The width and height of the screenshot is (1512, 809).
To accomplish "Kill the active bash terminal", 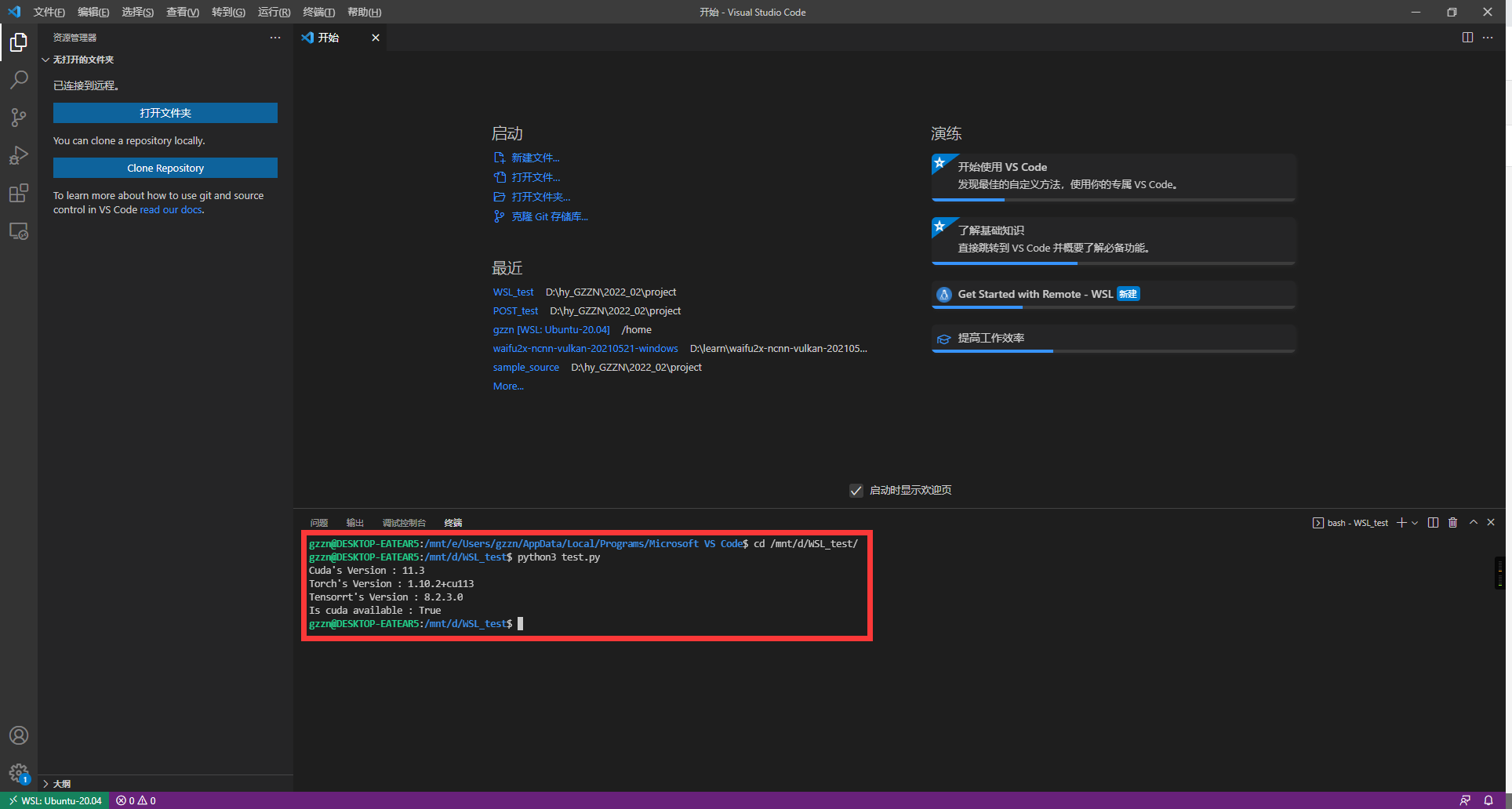I will click(x=1452, y=522).
